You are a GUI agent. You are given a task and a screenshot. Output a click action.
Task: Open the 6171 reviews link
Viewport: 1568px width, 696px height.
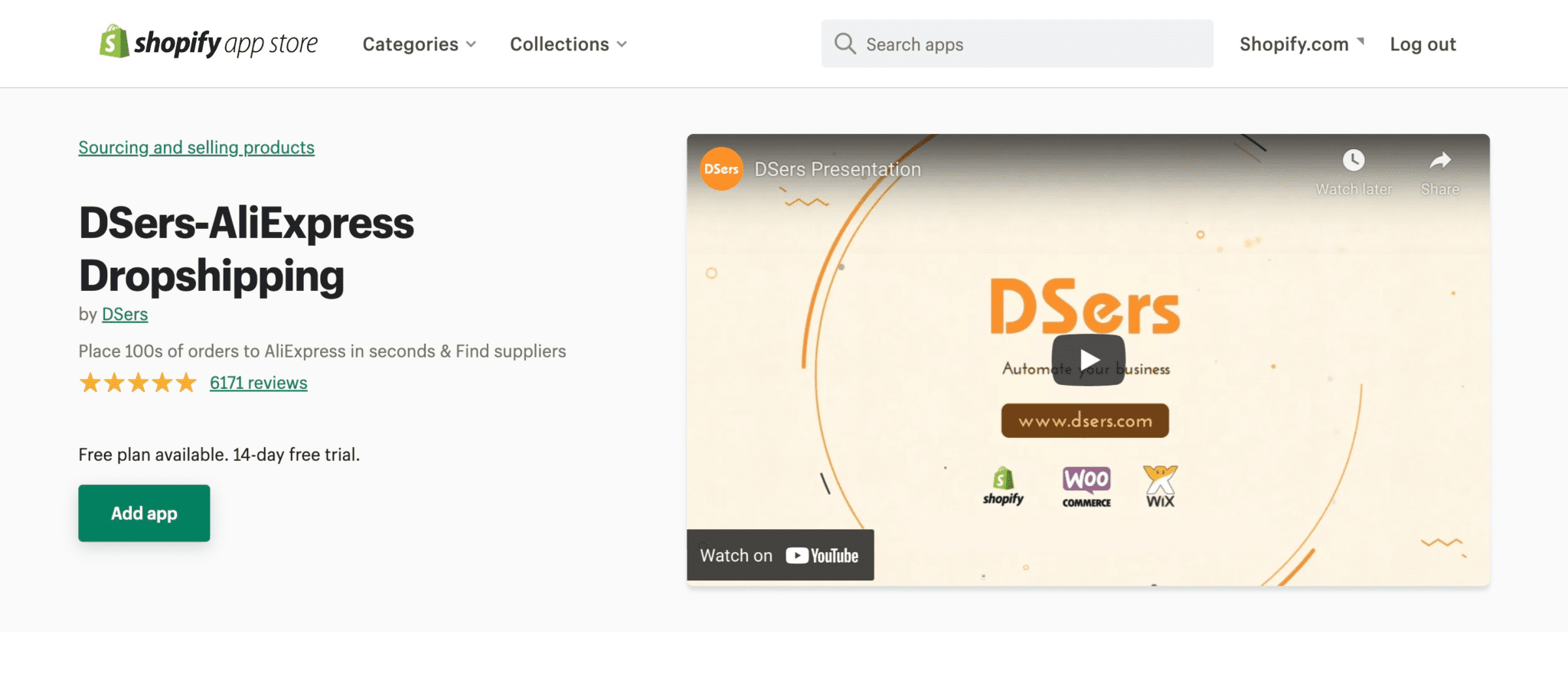coord(258,382)
